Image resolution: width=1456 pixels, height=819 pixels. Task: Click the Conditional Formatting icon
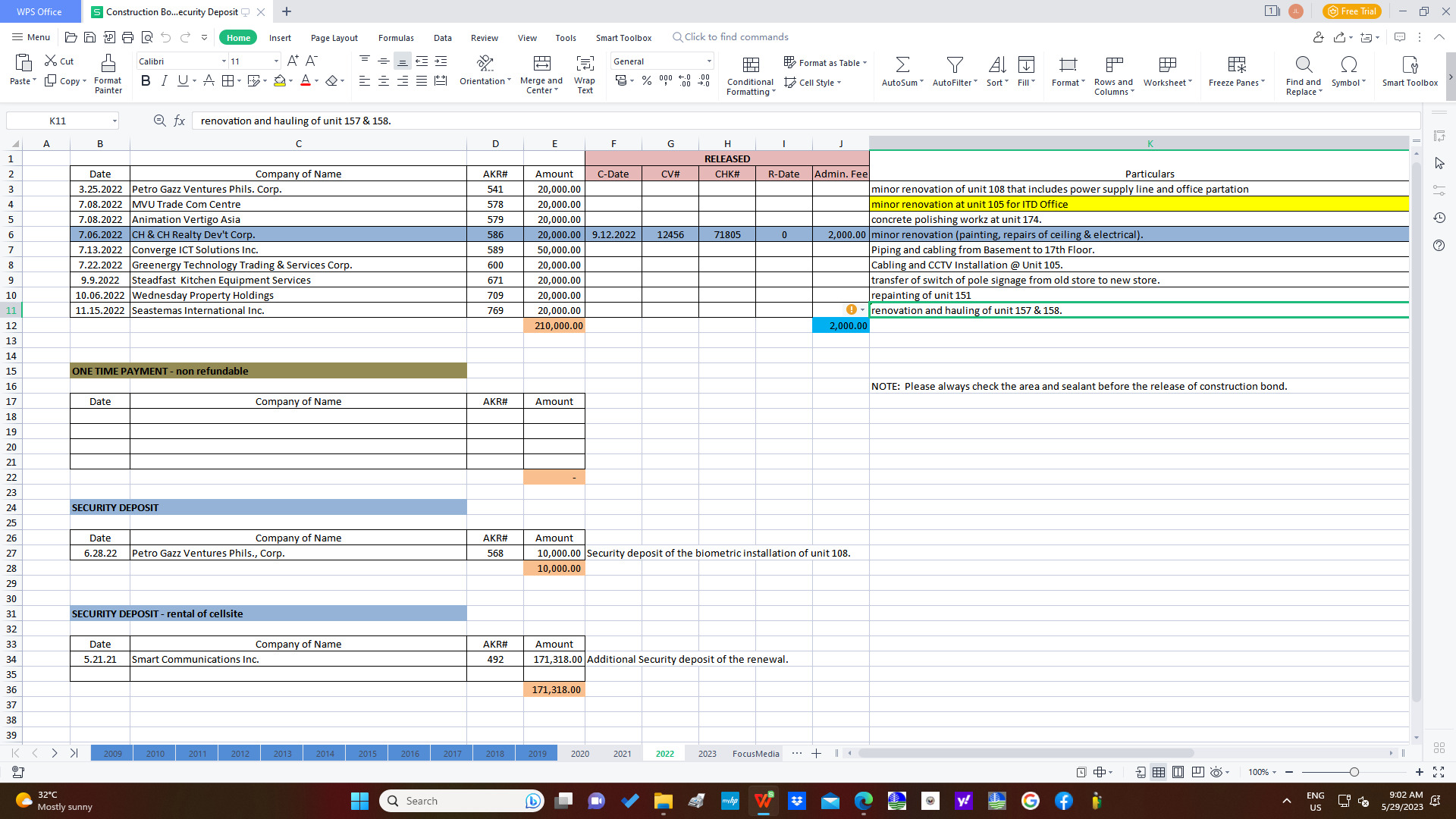pyautogui.click(x=751, y=64)
